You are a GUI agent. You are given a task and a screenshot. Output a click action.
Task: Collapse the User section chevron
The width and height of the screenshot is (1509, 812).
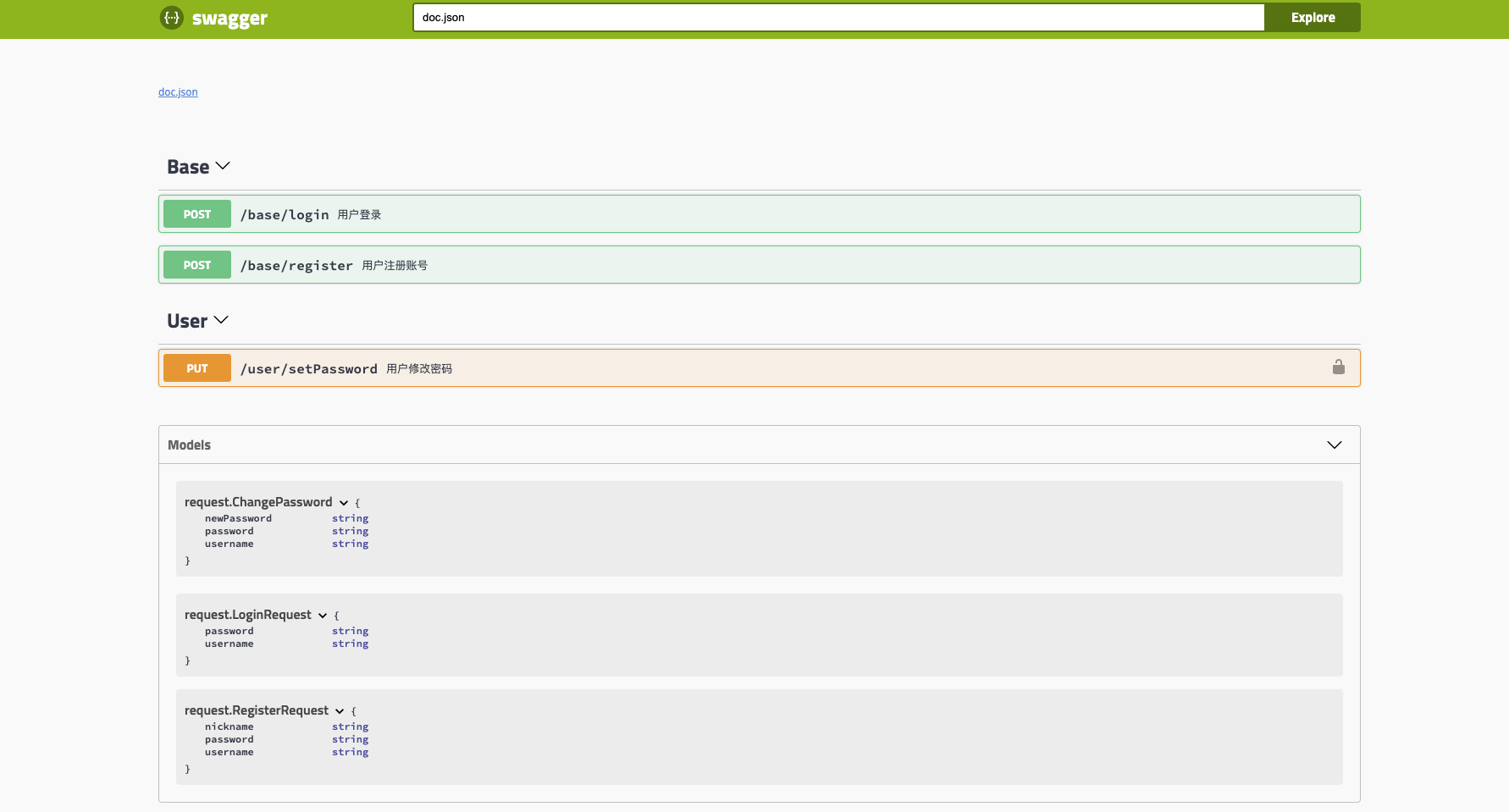[221, 320]
